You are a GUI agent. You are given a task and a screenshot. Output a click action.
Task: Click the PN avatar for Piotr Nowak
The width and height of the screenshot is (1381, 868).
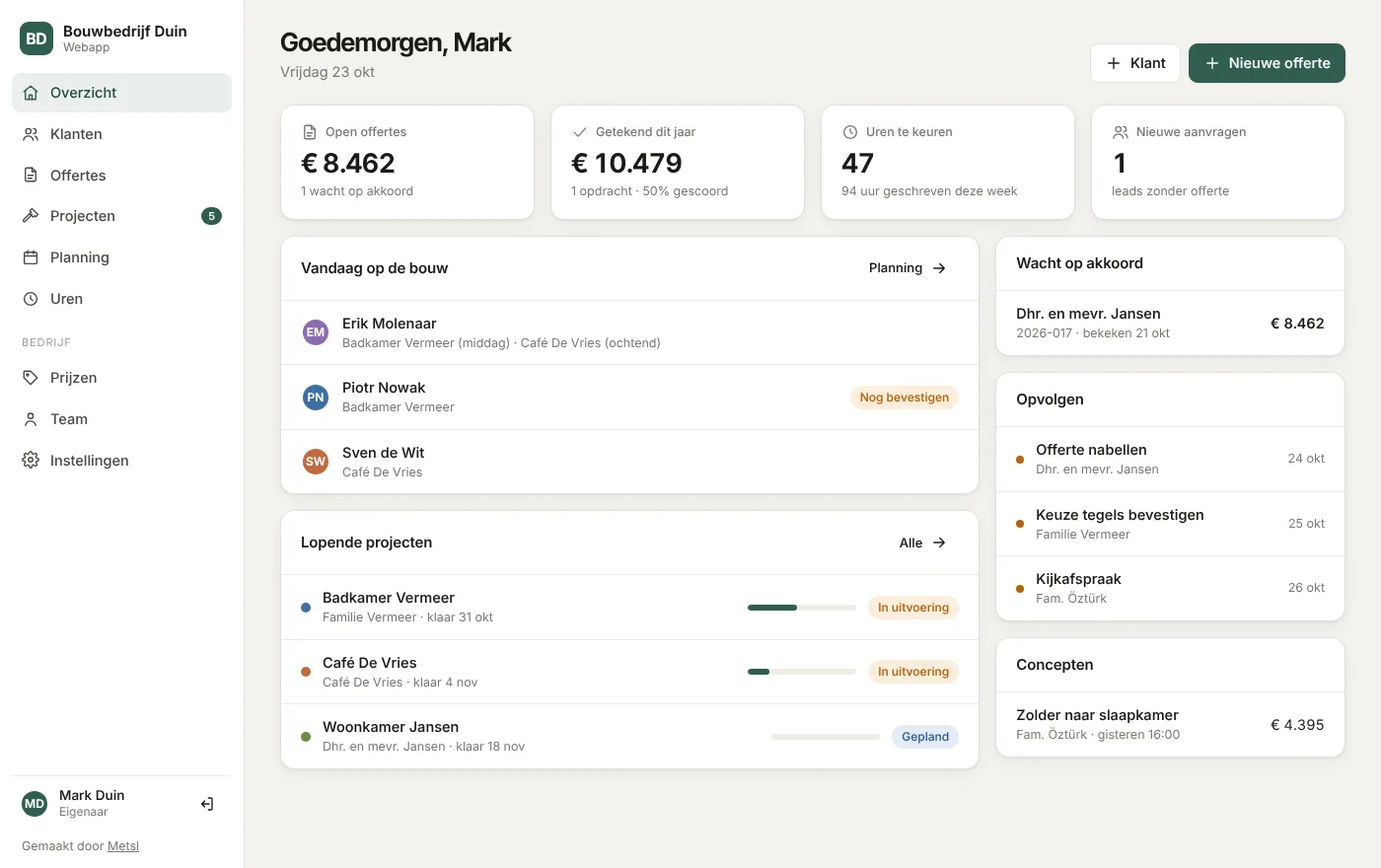(316, 398)
